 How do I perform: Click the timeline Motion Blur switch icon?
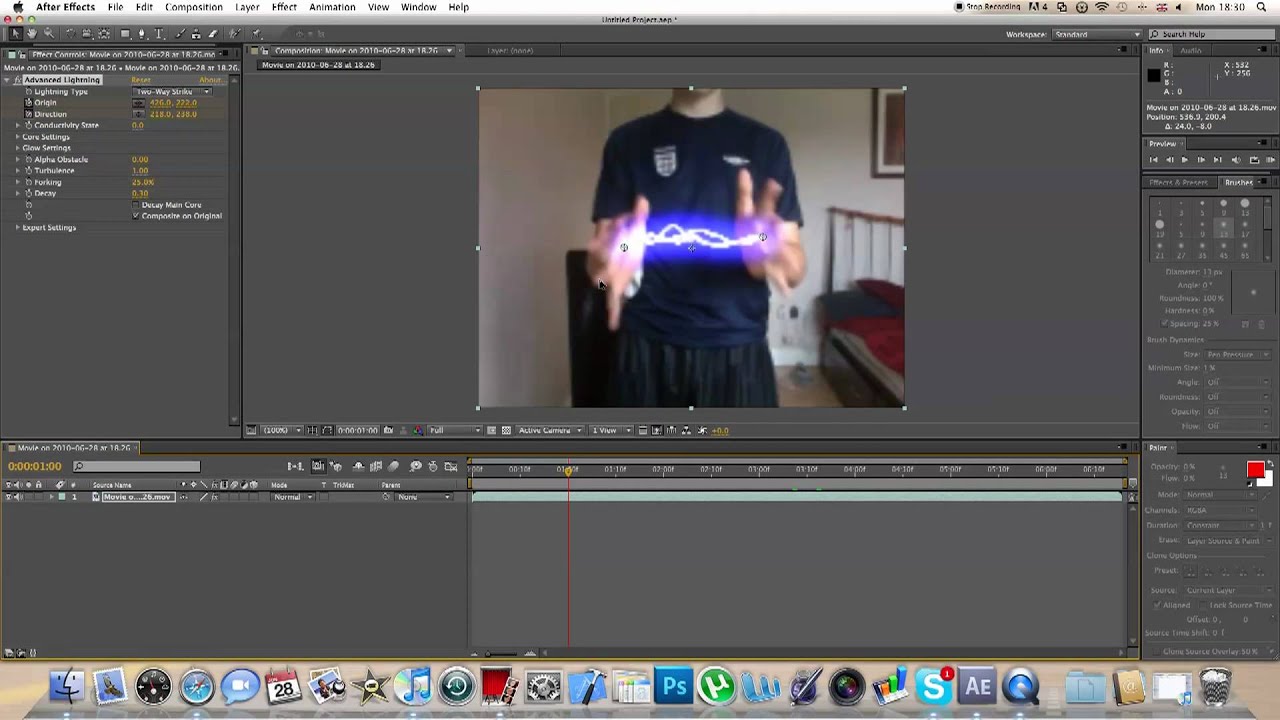pos(393,466)
